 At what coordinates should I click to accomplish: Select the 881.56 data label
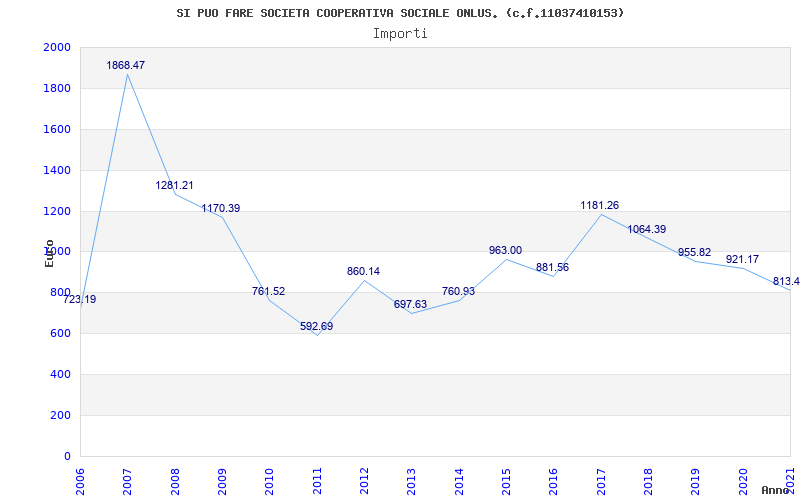[552, 267]
